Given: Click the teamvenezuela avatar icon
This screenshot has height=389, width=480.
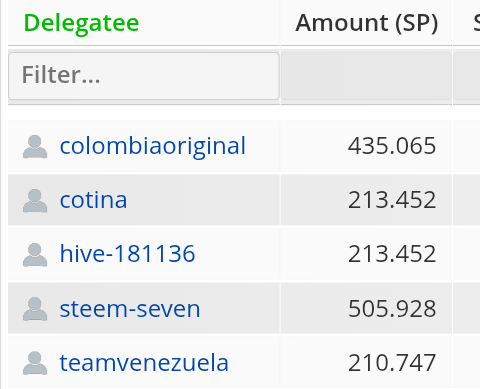Looking at the screenshot, I should click(35, 363).
